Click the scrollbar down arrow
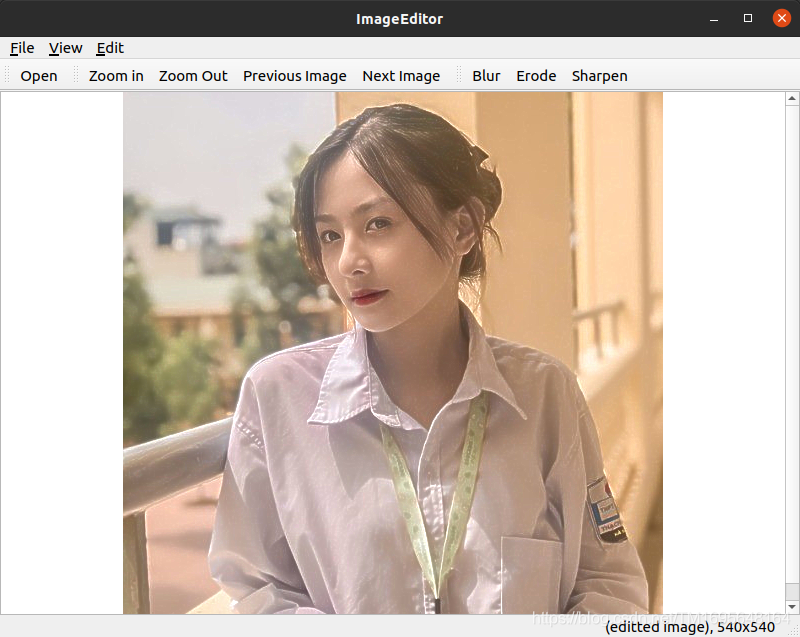Viewport: 800px width, 637px height. pyautogui.click(x=792, y=607)
